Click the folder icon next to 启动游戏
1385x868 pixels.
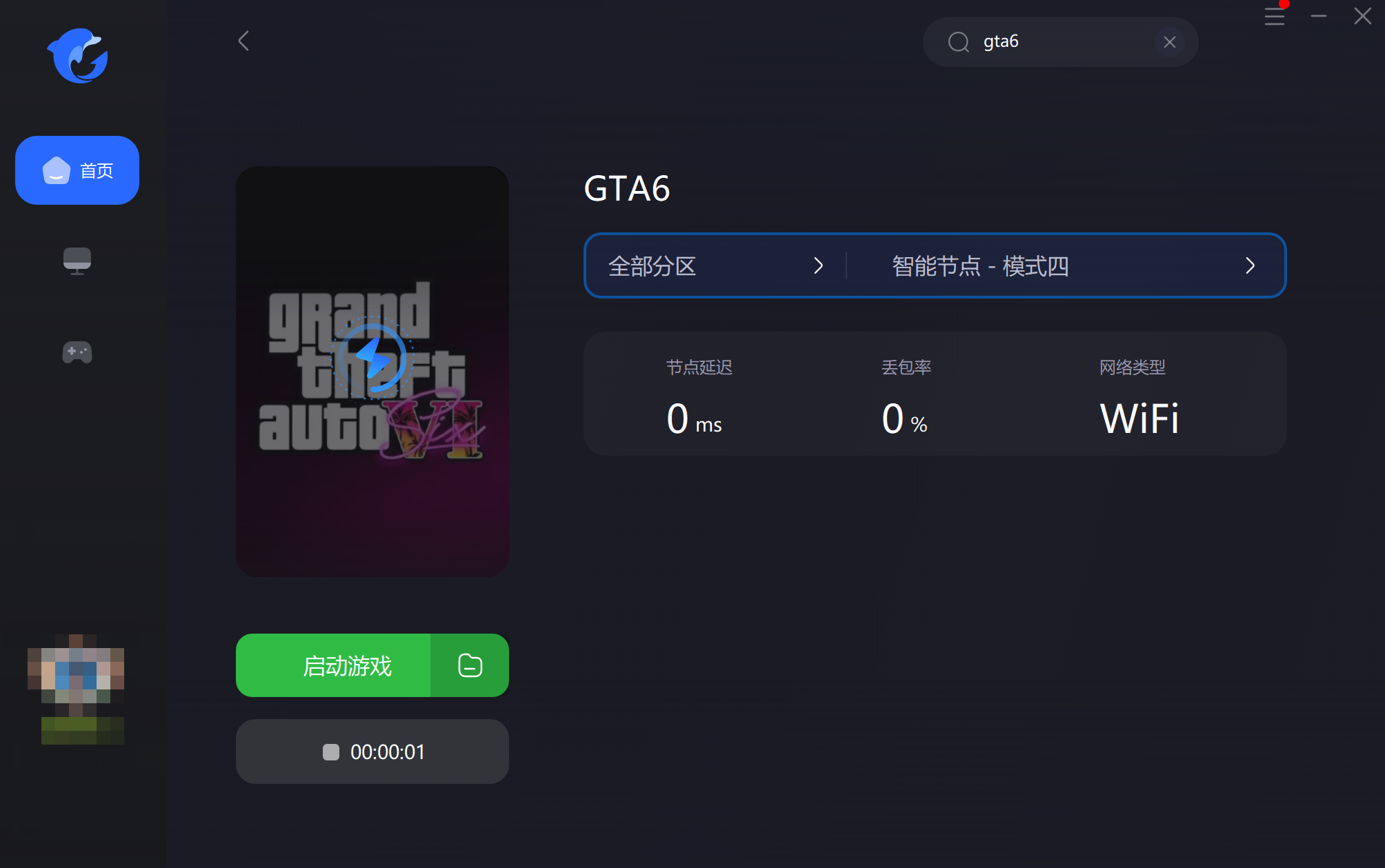[x=469, y=665]
